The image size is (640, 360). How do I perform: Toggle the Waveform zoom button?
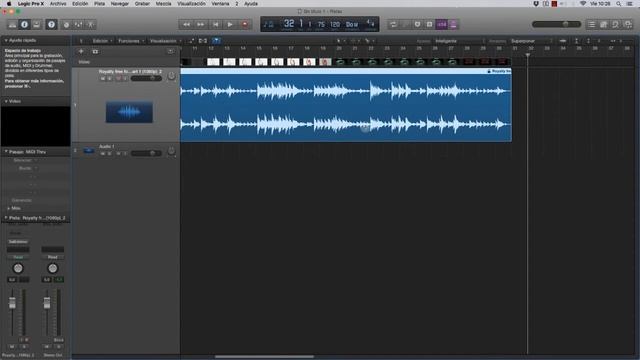click(563, 41)
